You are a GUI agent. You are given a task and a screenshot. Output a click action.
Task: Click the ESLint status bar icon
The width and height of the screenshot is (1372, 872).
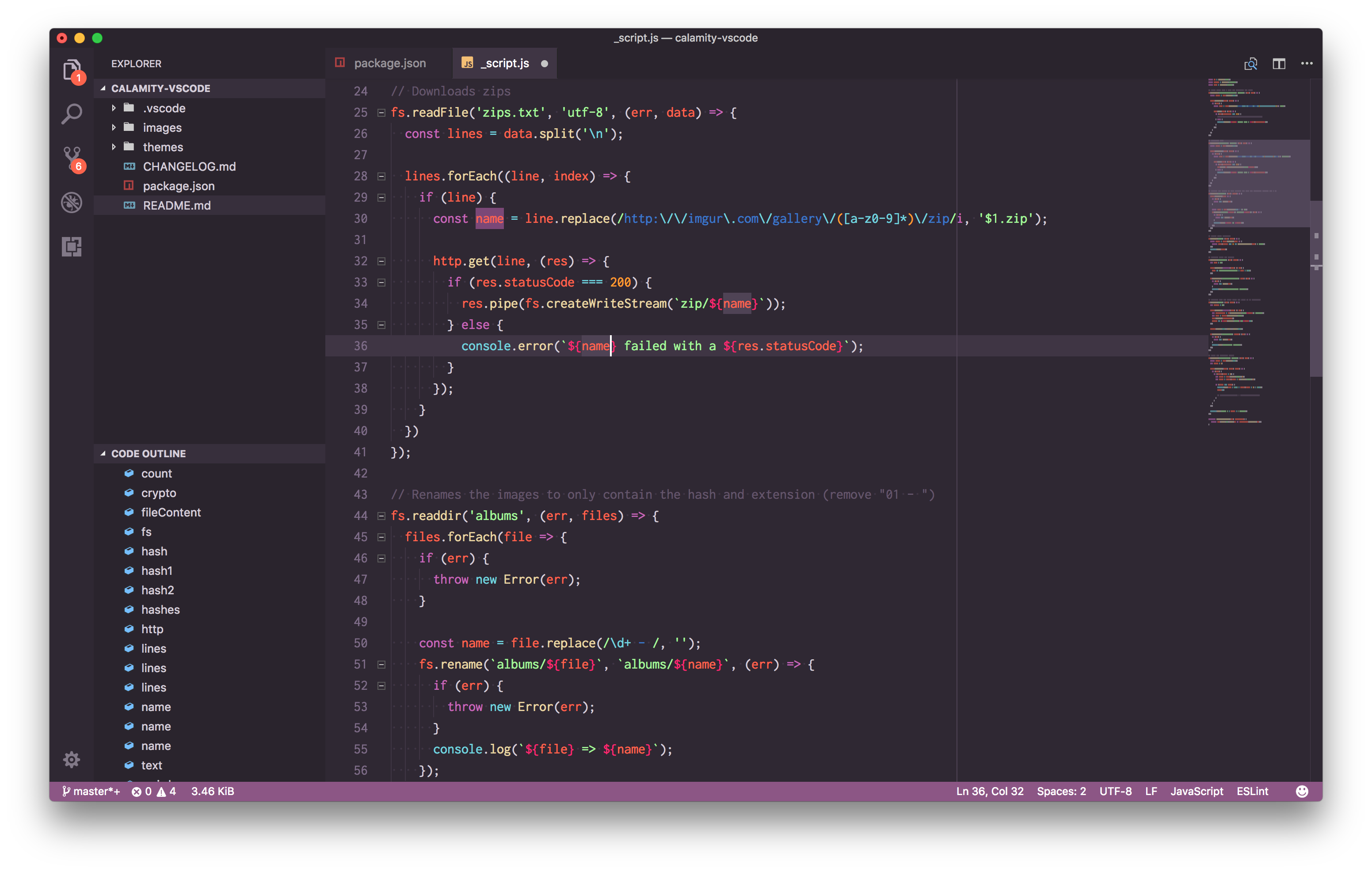click(1254, 791)
